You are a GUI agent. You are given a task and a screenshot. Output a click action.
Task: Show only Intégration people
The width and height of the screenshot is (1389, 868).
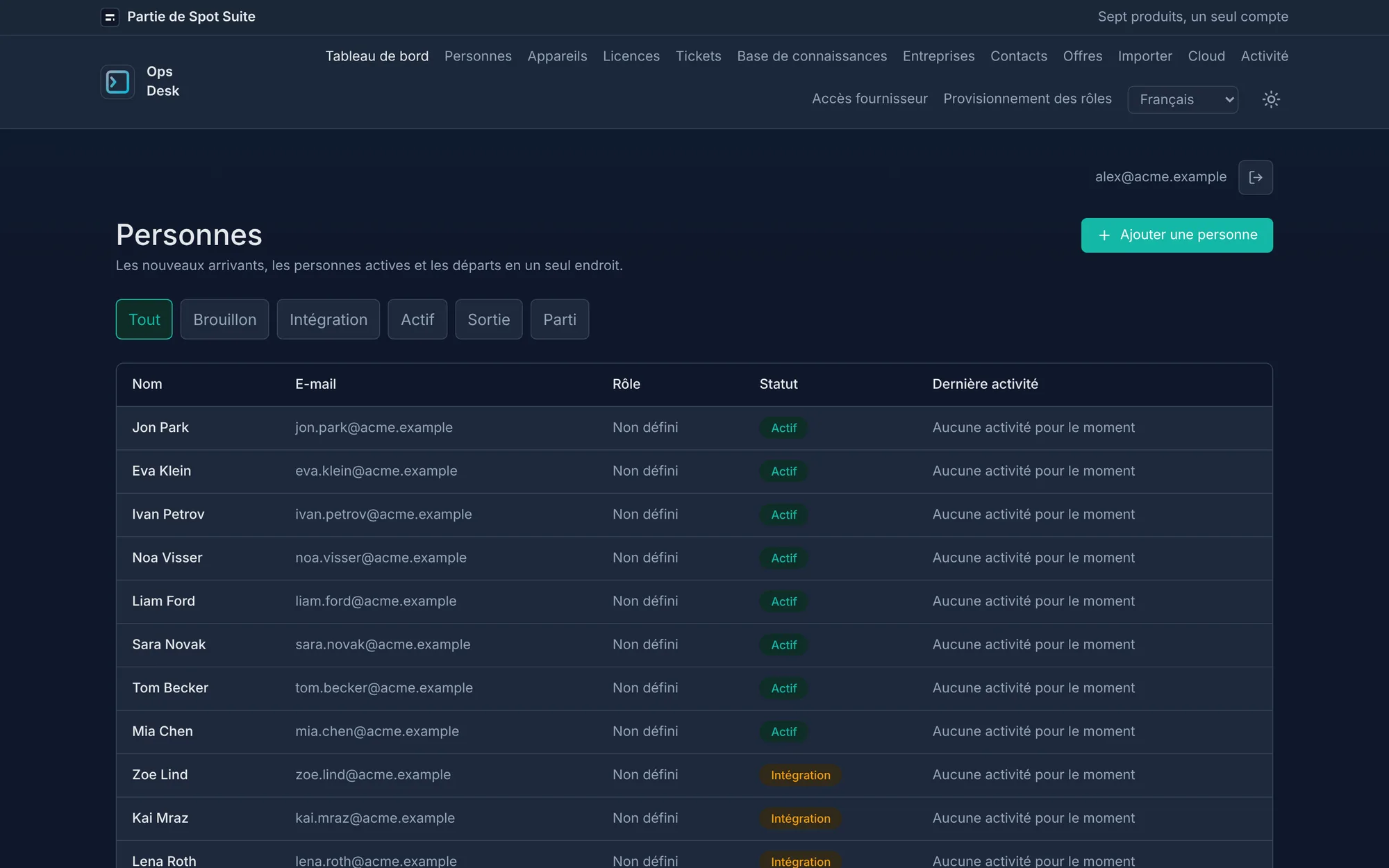coord(328,319)
